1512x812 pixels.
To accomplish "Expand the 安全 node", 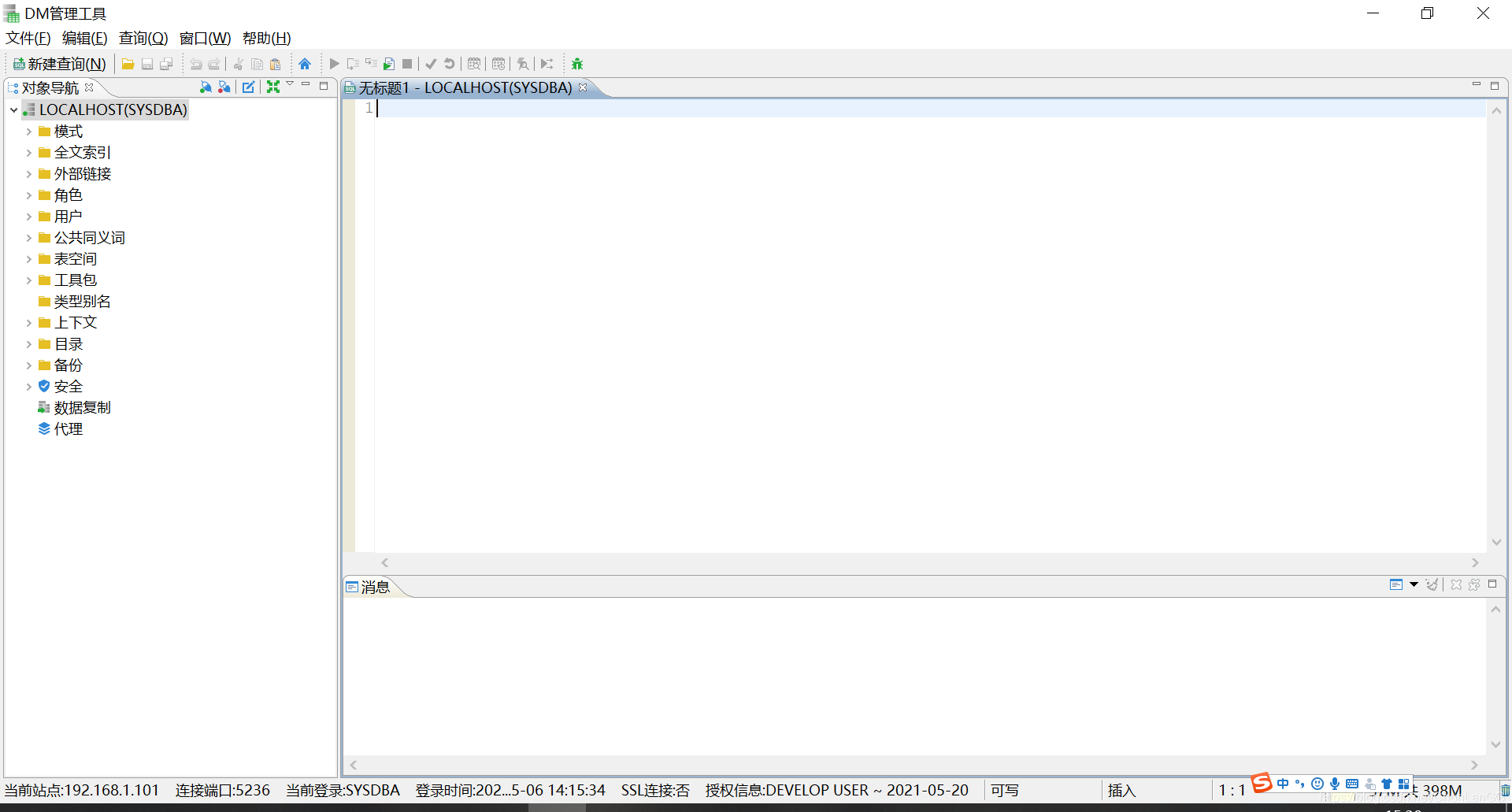I will [x=29, y=387].
